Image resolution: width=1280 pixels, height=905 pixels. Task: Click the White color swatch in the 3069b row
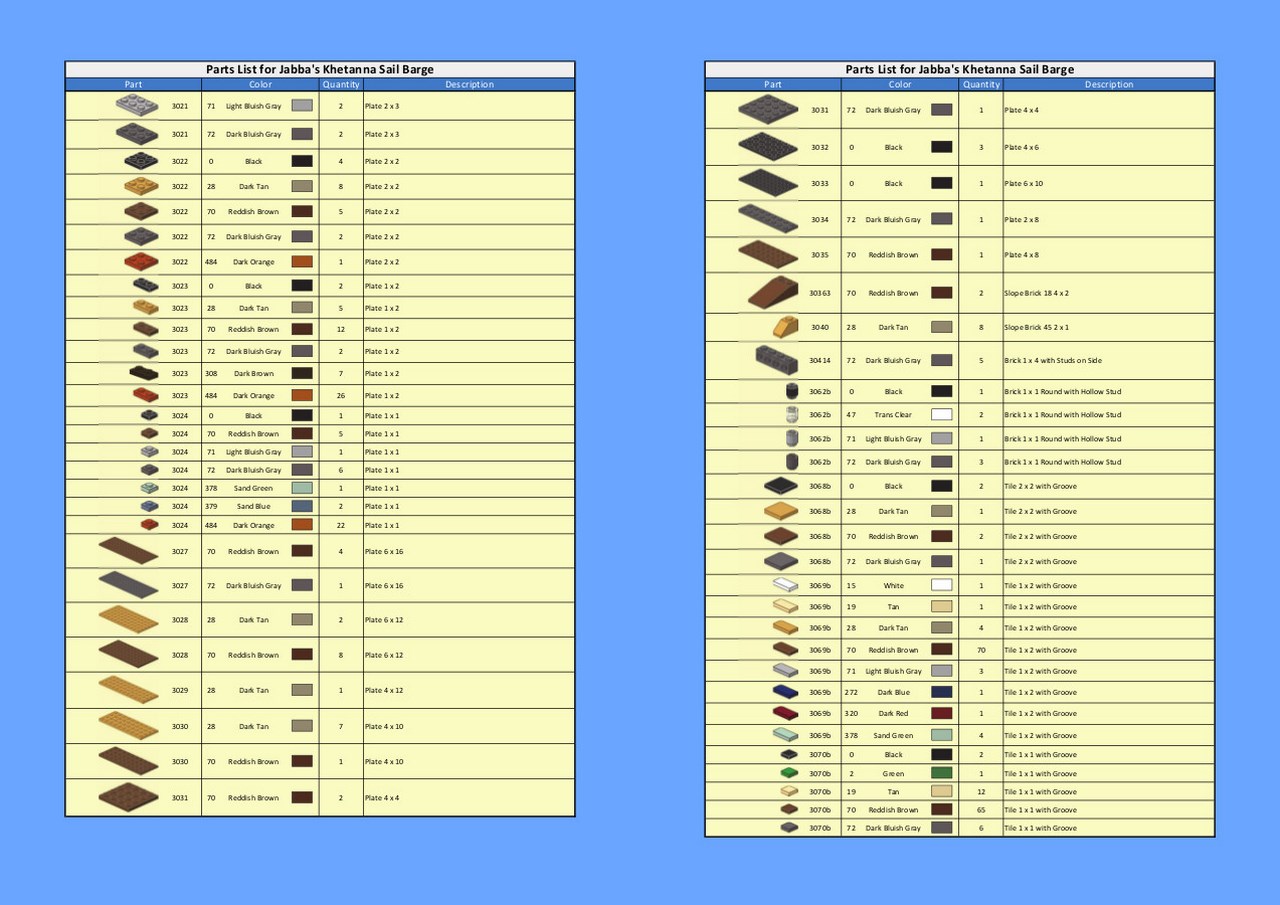tap(941, 586)
